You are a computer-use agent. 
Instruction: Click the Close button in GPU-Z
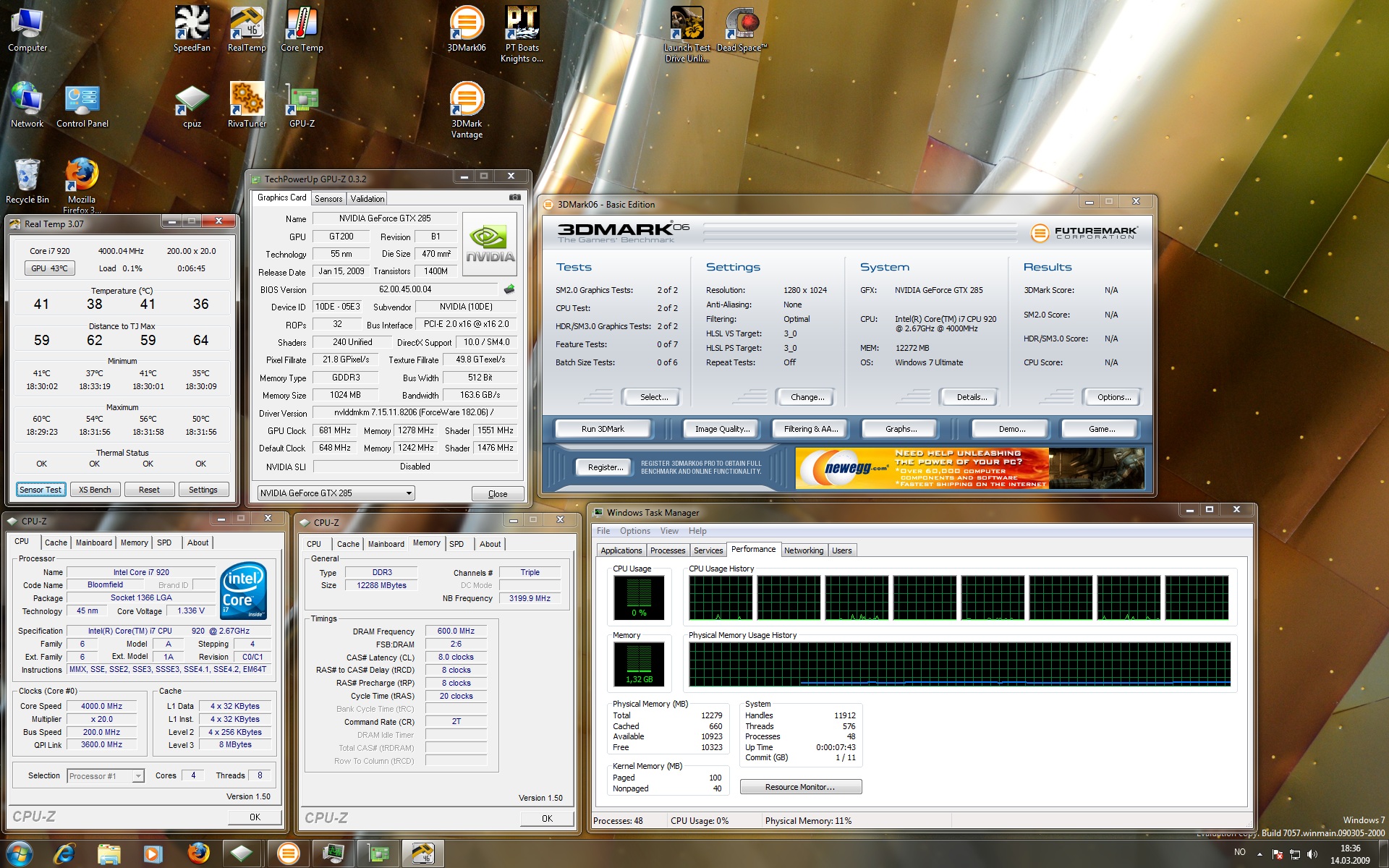click(x=498, y=494)
